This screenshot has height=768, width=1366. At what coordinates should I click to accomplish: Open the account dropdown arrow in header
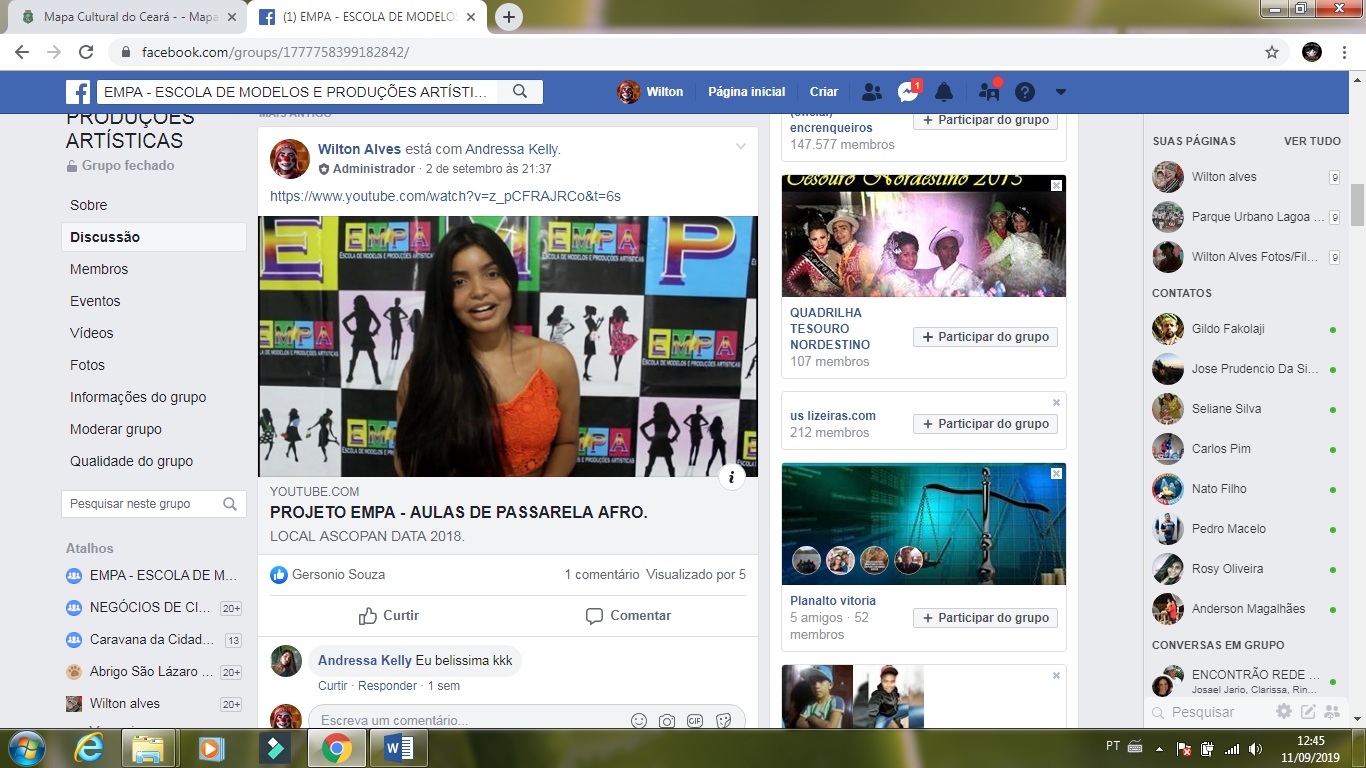click(x=1061, y=92)
